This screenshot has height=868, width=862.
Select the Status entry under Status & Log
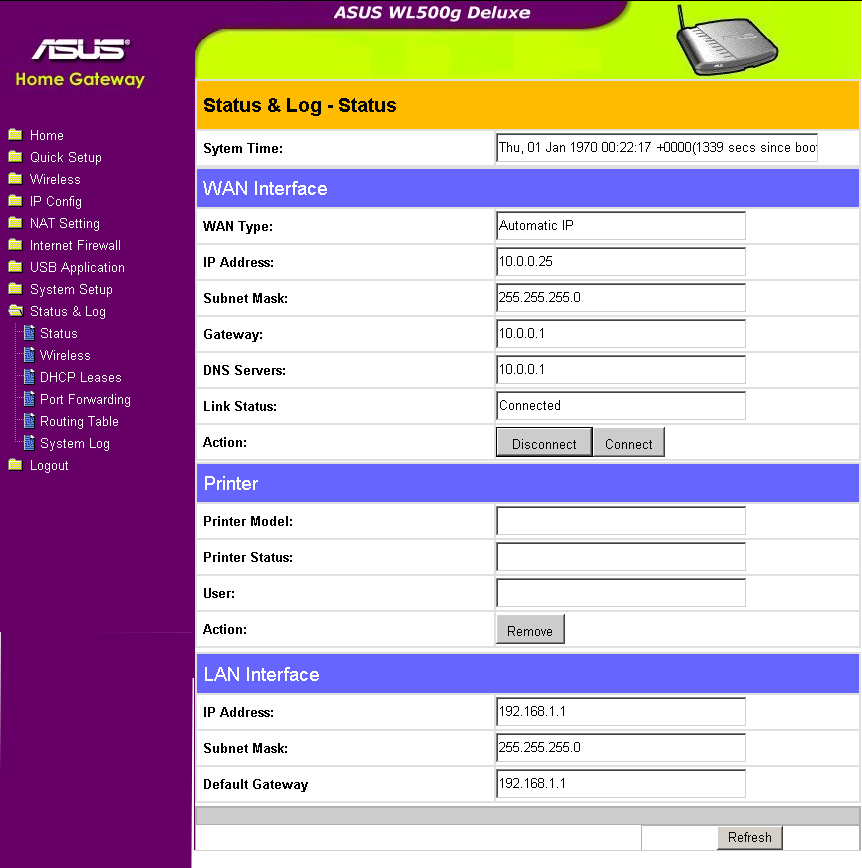(x=56, y=333)
